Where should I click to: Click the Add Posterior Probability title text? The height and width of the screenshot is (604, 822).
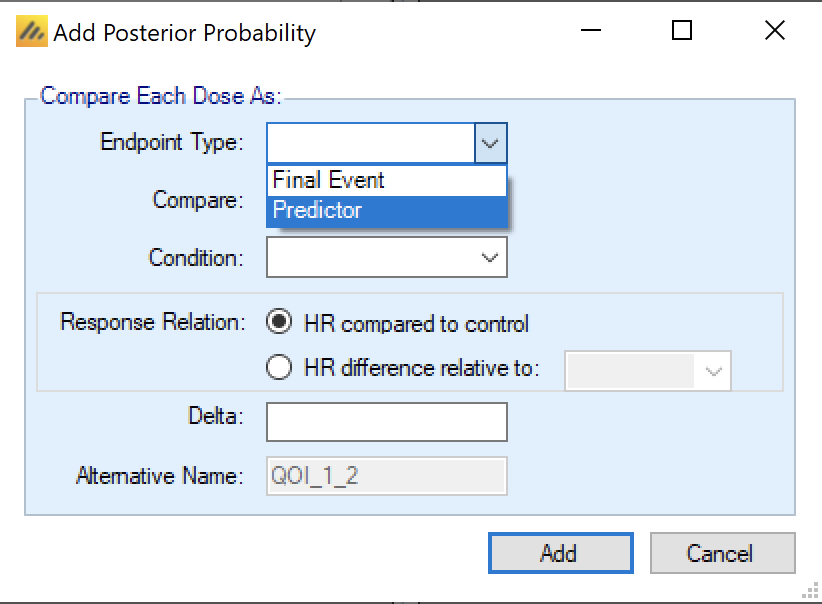click(x=184, y=33)
